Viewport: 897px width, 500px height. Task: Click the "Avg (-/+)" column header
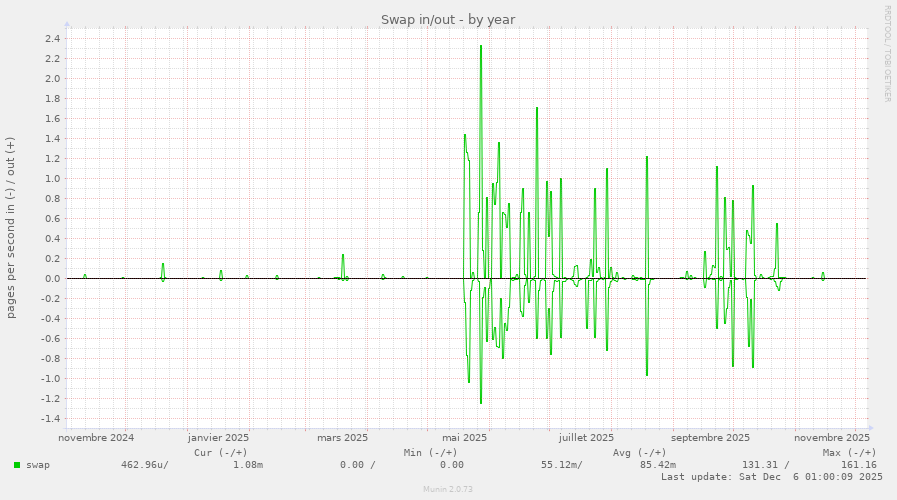tap(639, 452)
